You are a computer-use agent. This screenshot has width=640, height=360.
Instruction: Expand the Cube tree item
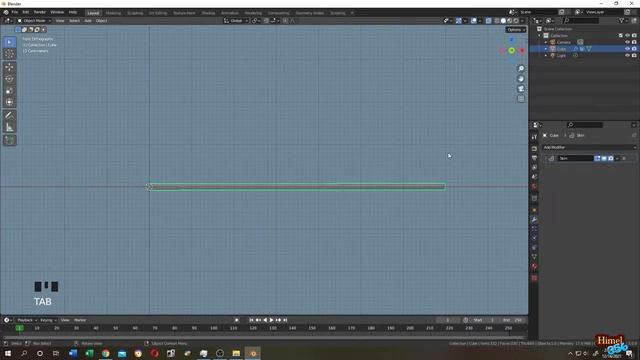tap(546, 49)
